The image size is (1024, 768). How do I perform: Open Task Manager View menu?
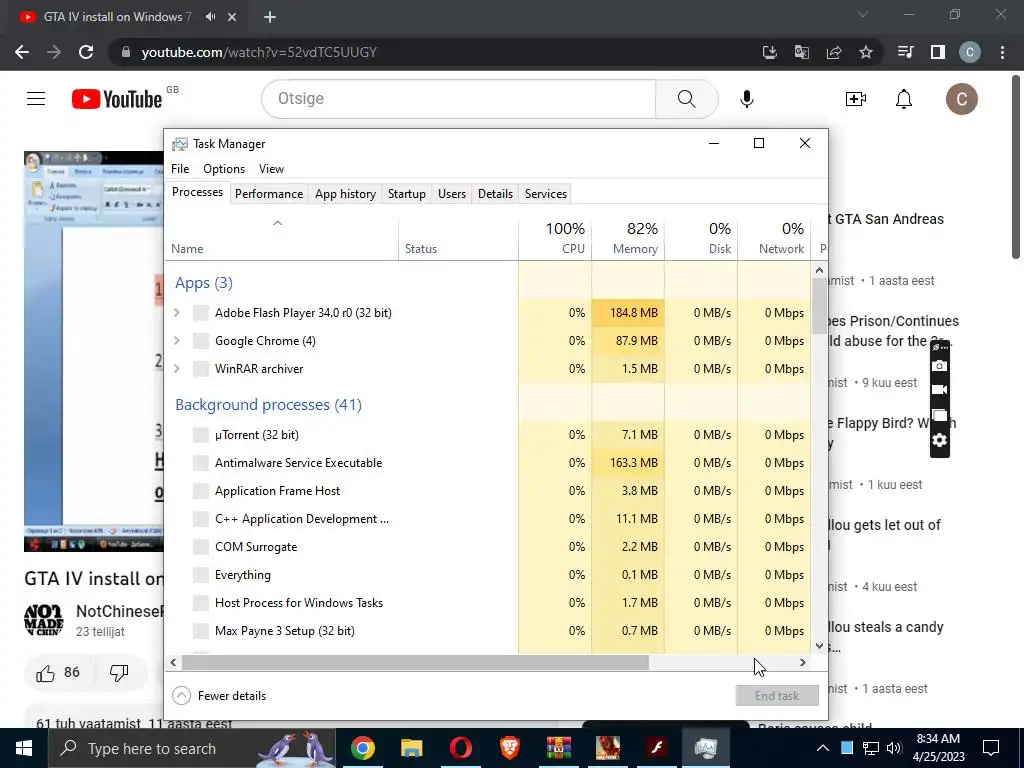(271, 168)
